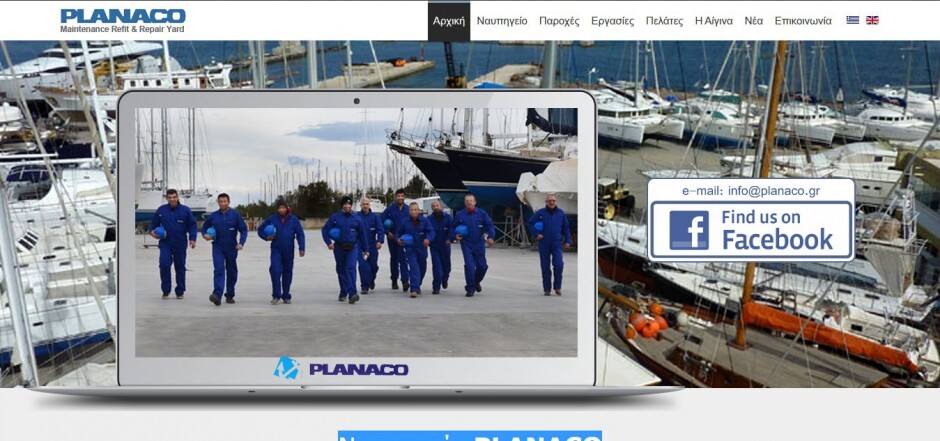Click the PLANACO logo below the slideshow
Image resolution: width=940 pixels, height=441 pixels.
click(x=341, y=368)
